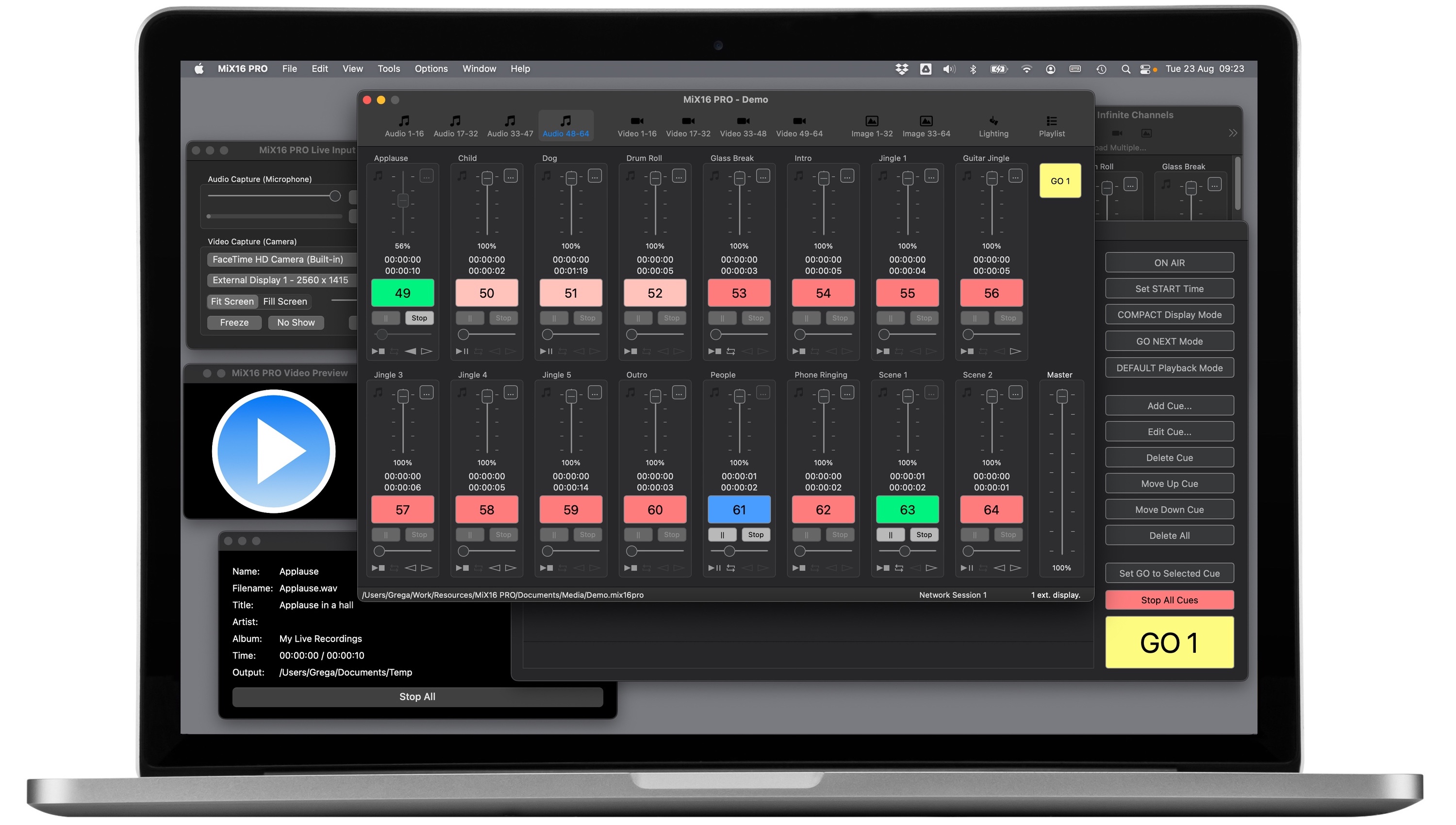Select Fill Screen video mode

point(285,301)
